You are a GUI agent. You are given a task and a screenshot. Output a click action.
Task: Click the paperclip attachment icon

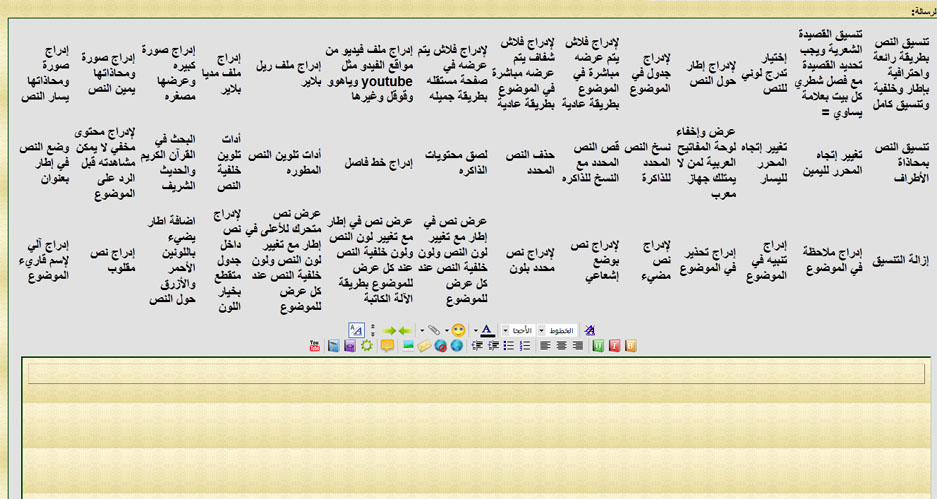click(433, 330)
